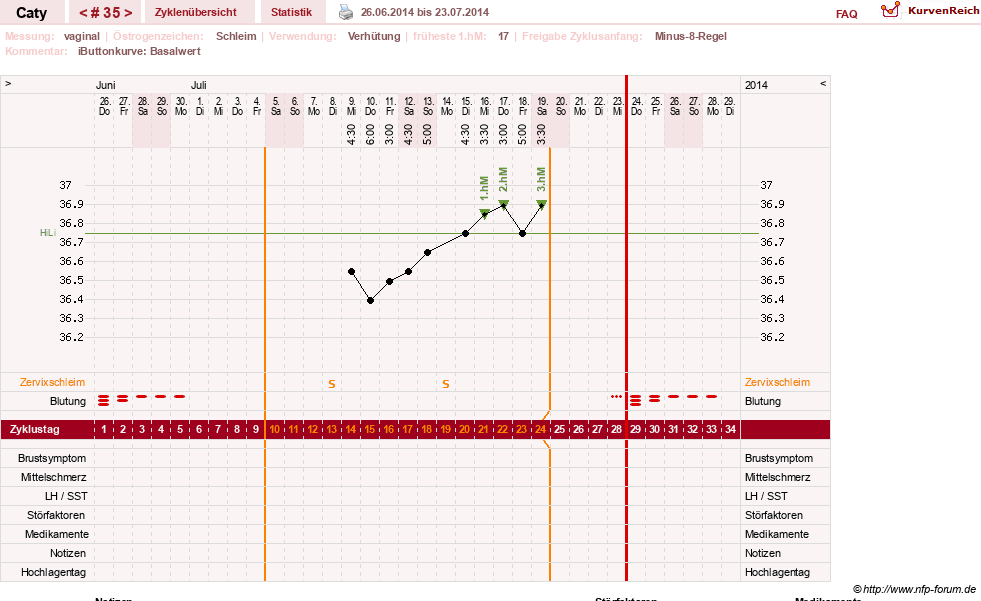Screen dimensions: 981x601
Task: Click the left Störfaktoren row label
Action: coord(57,515)
